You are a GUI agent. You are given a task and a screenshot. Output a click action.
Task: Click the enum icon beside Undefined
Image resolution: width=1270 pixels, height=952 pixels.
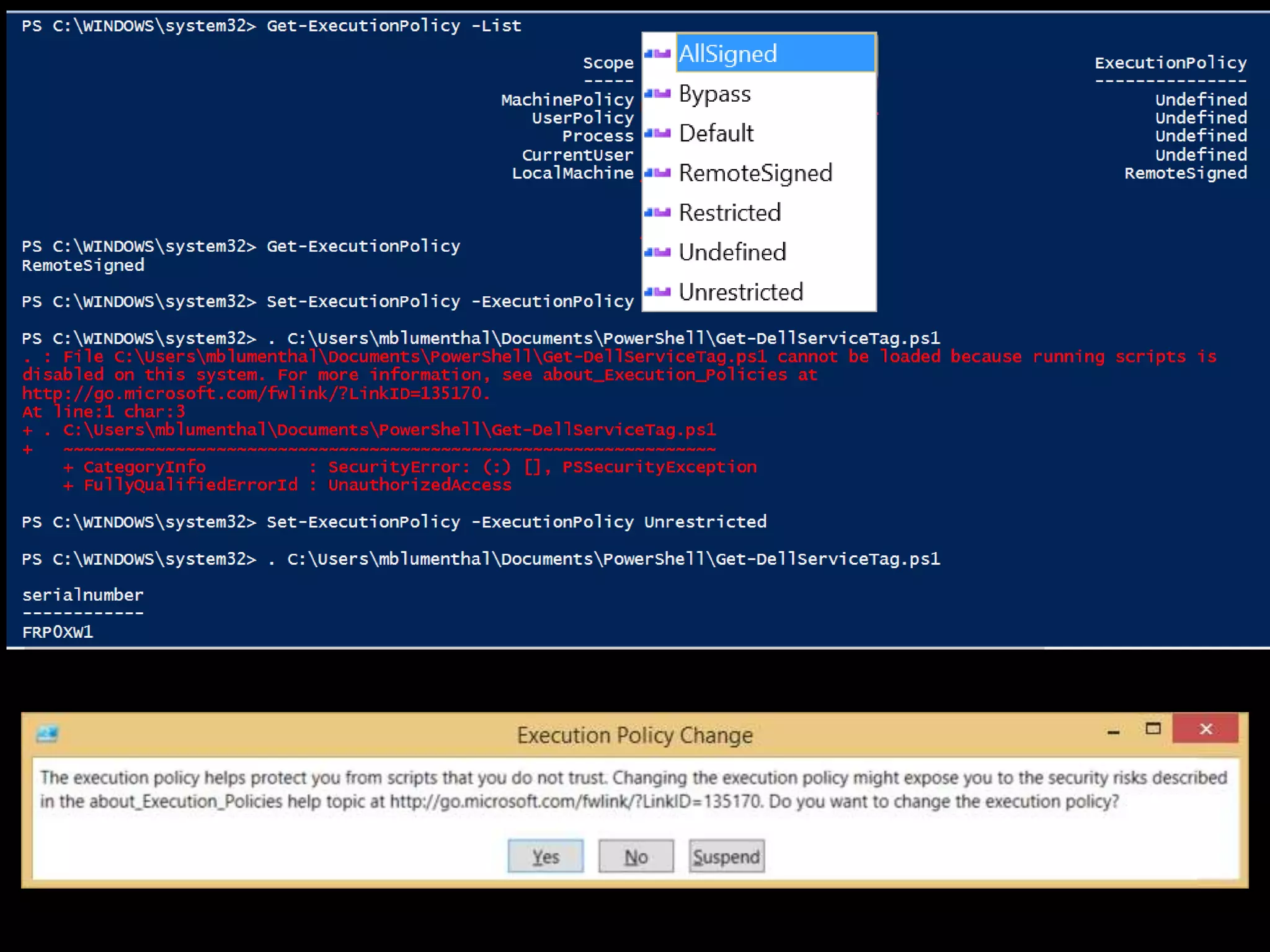[658, 252]
